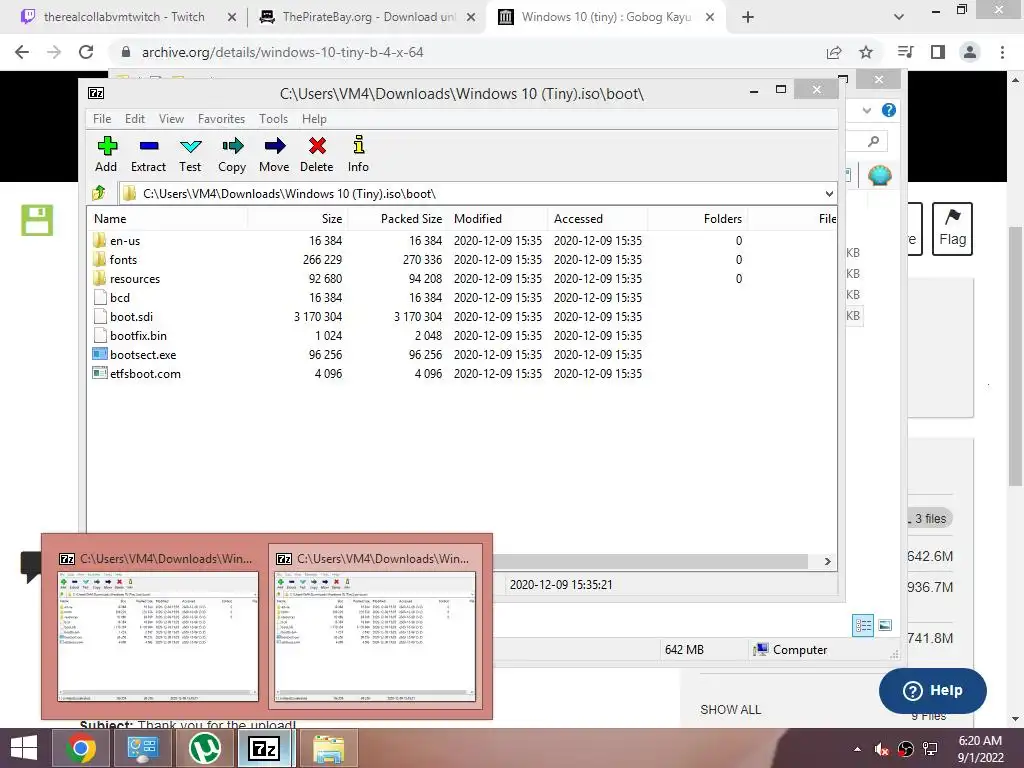The image size is (1024, 768).
Task: Click the browser Back arrow
Action: 22,52
